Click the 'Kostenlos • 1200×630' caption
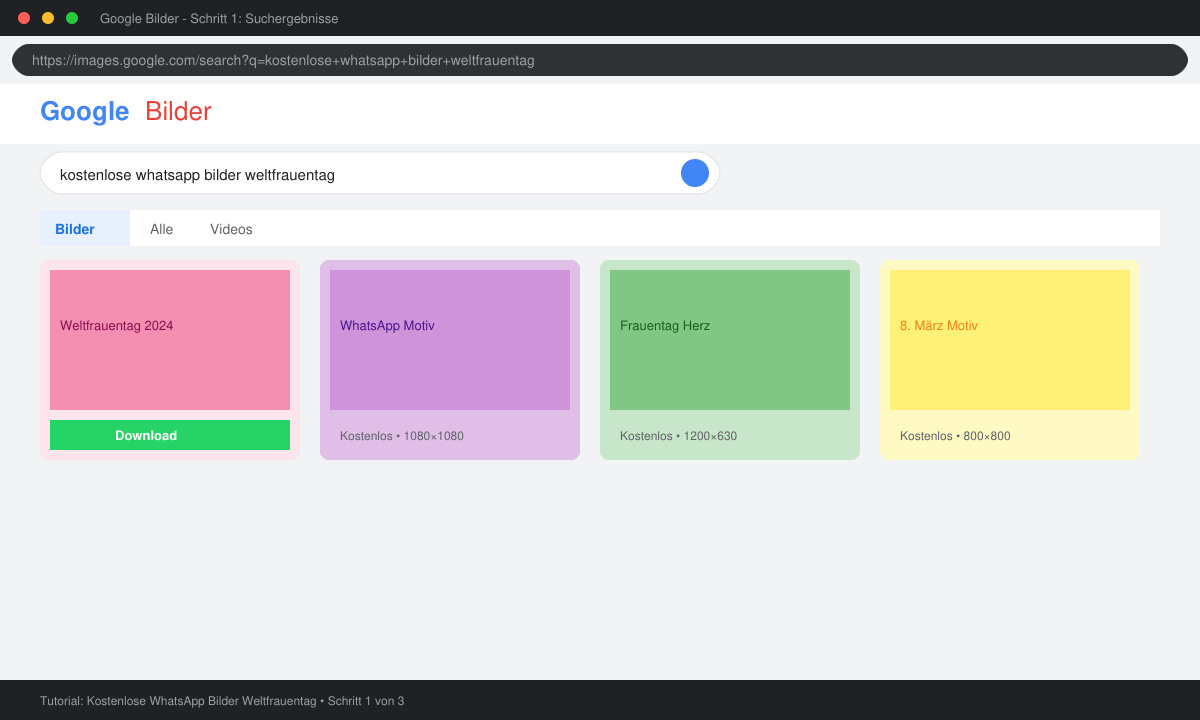The width and height of the screenshot is (1200, 720). [678, 436]
